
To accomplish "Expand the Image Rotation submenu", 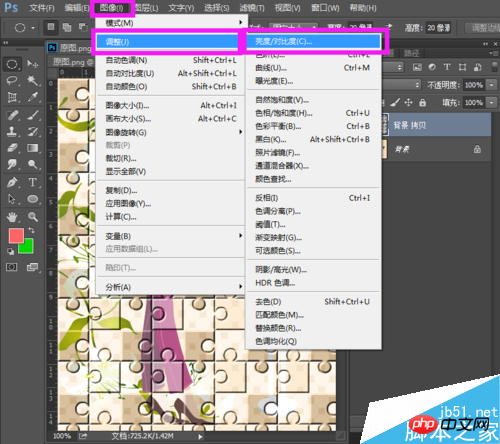I will 171,132.
